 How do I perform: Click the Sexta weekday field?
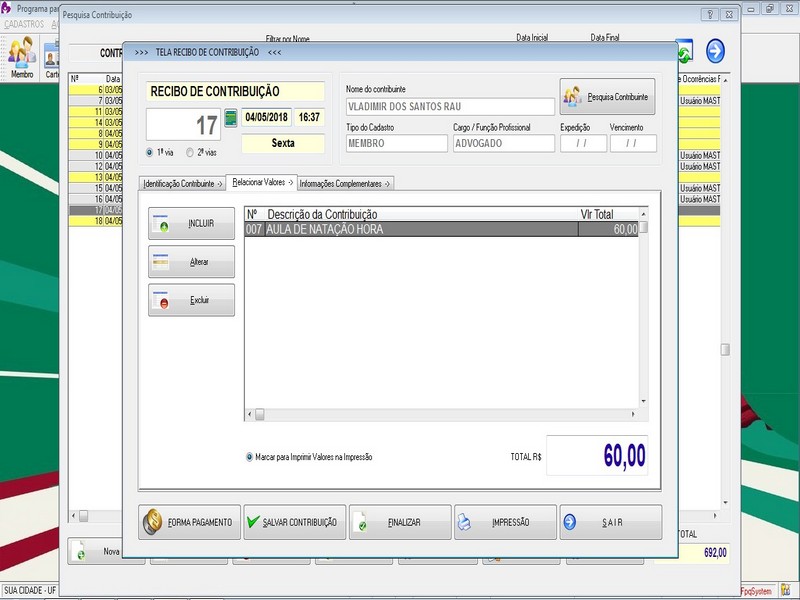[283, 143]
